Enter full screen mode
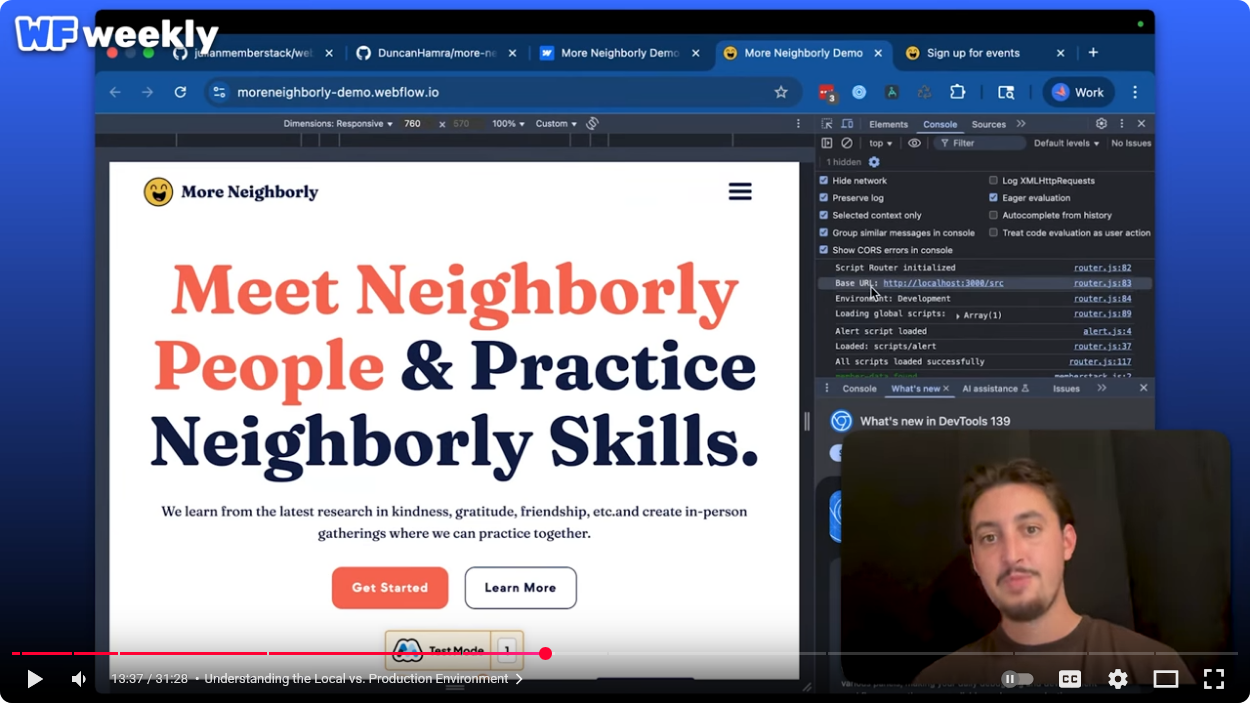This screenshot has height=703, width=1250. pyautogui.click(x=1214, y=679)
